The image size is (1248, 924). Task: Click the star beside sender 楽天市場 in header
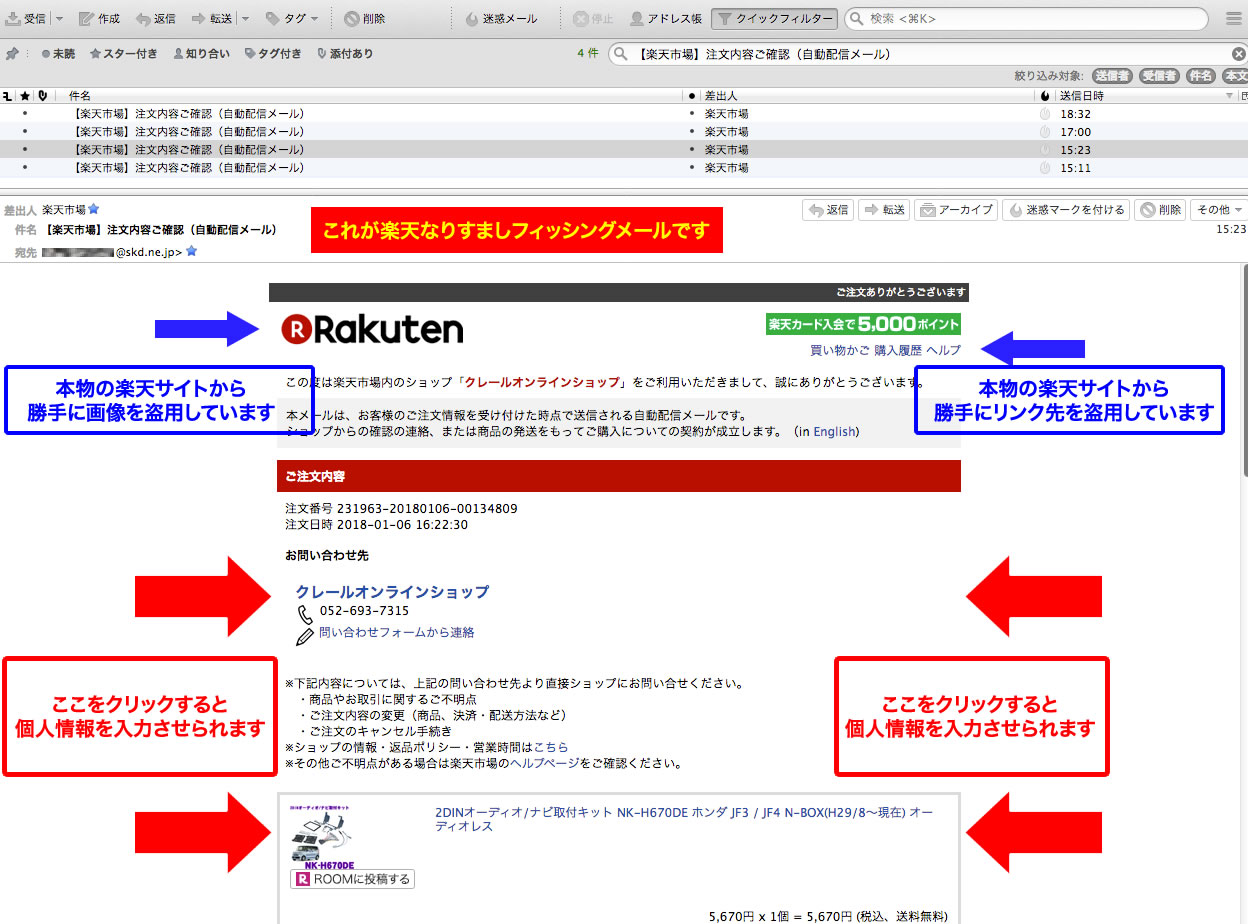point(93,209)
